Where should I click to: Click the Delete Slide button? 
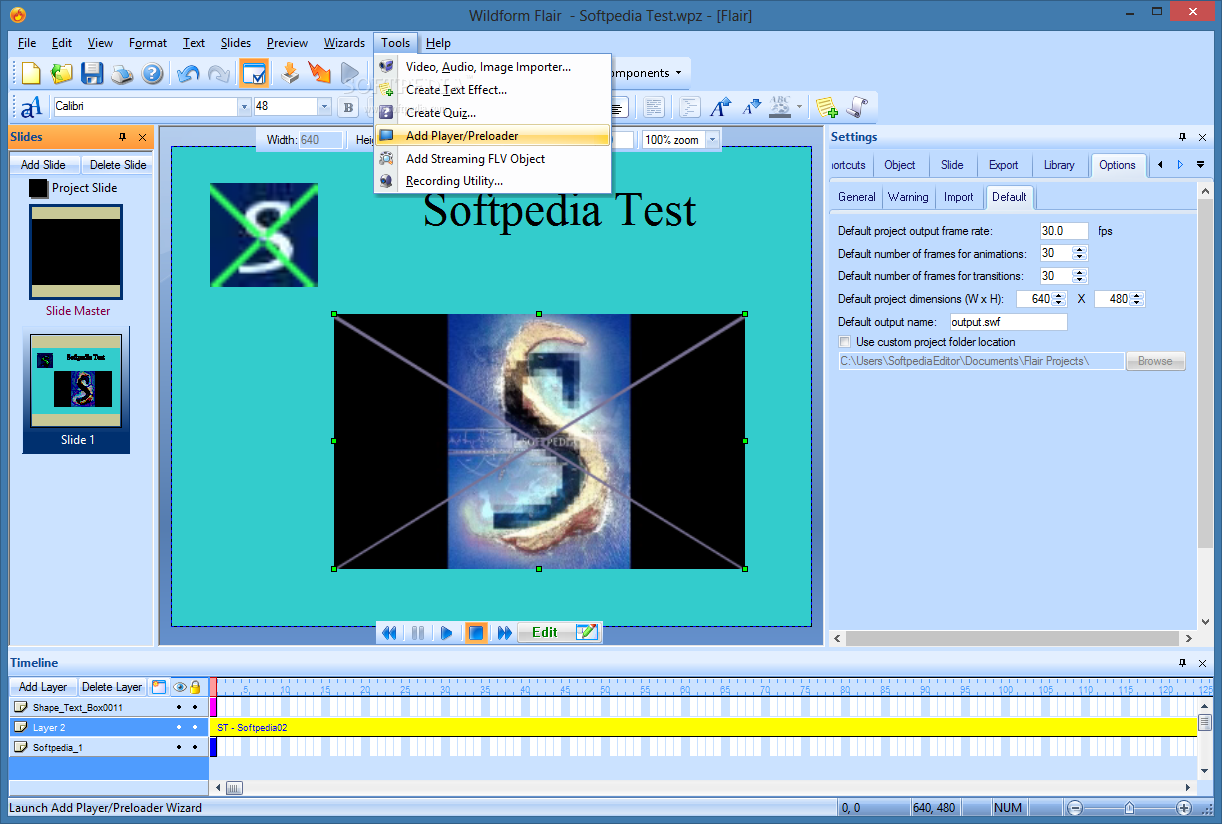117,165
